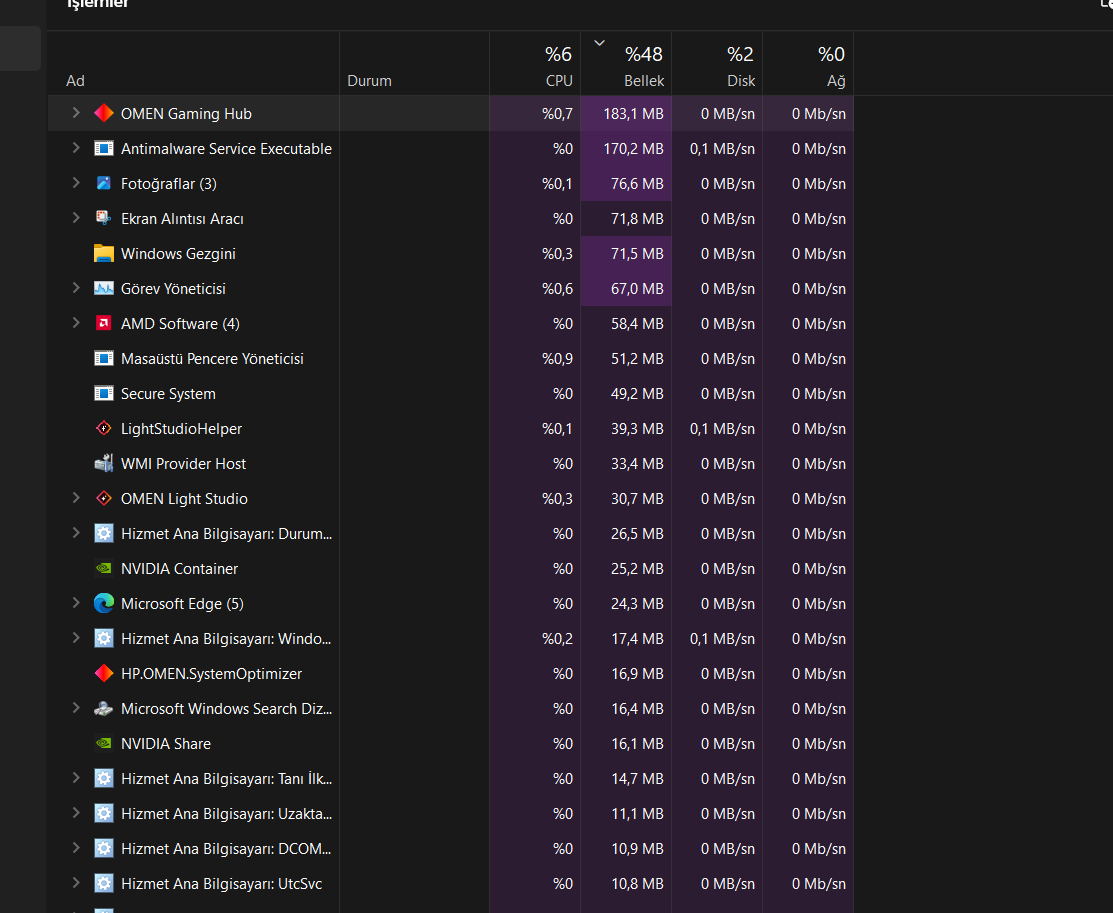Click the Hizmet Ana Bilgisayarı: UtcSvc gear icon
Screen dimensions: 1113x913
coord(104,883)
